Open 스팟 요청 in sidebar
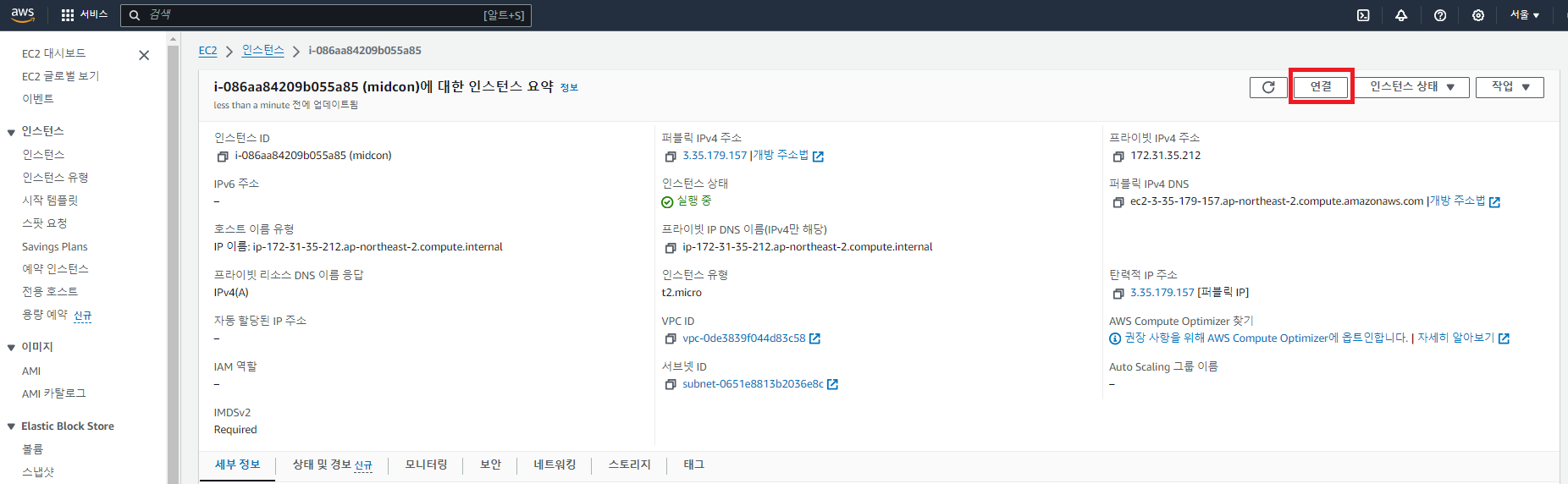Screen dimensions: 1568x484 click(x=44, y=223)
